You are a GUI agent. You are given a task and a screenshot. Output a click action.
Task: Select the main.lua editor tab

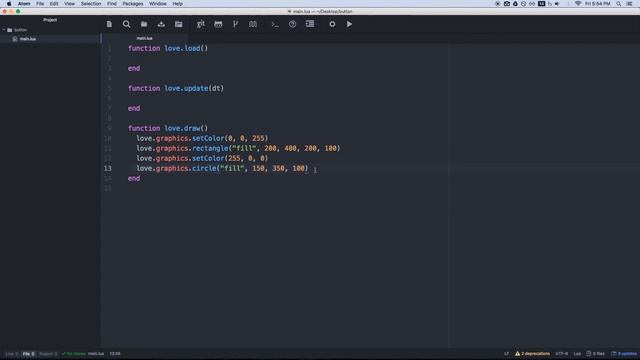(x=144, y=38)
